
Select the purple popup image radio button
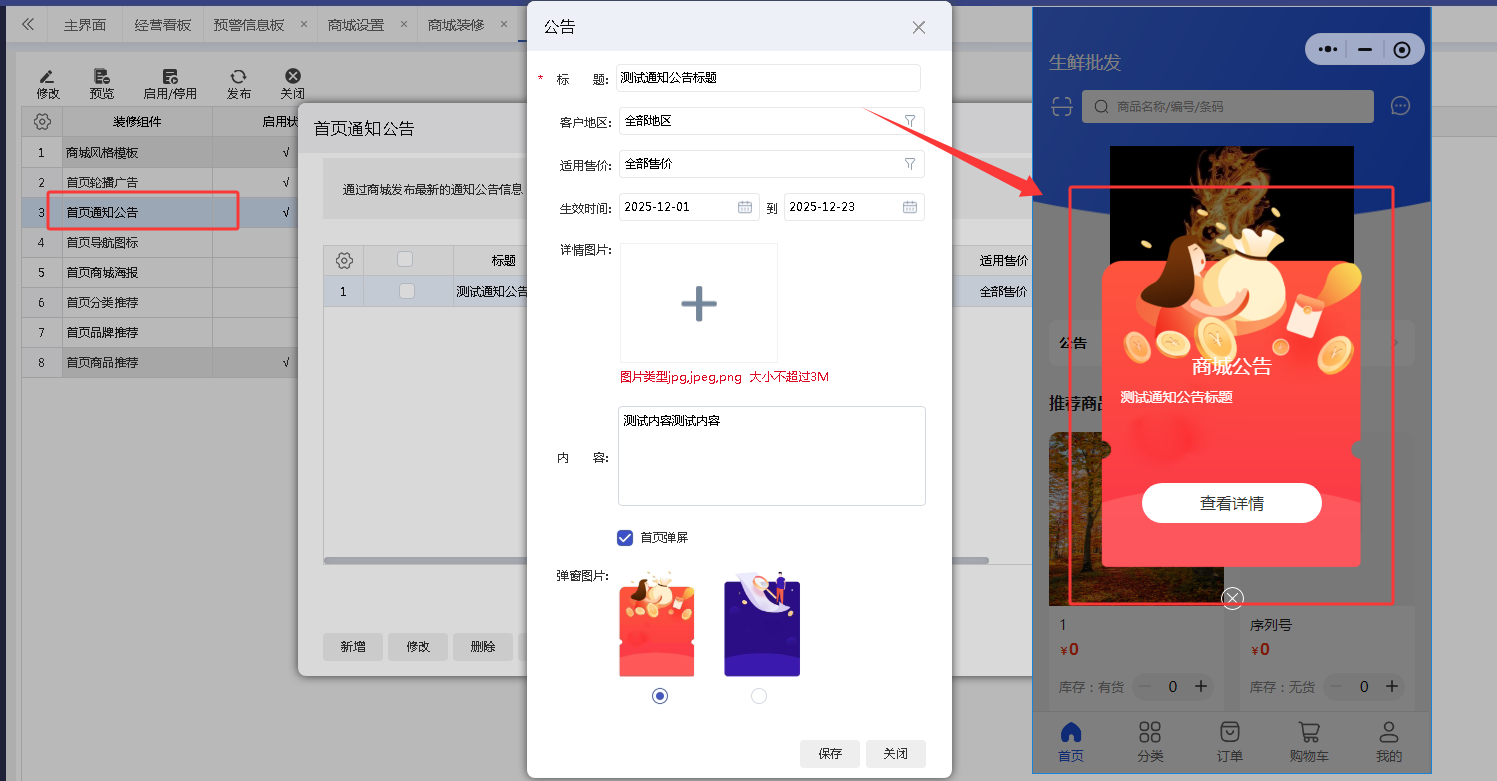coord(759,696)
